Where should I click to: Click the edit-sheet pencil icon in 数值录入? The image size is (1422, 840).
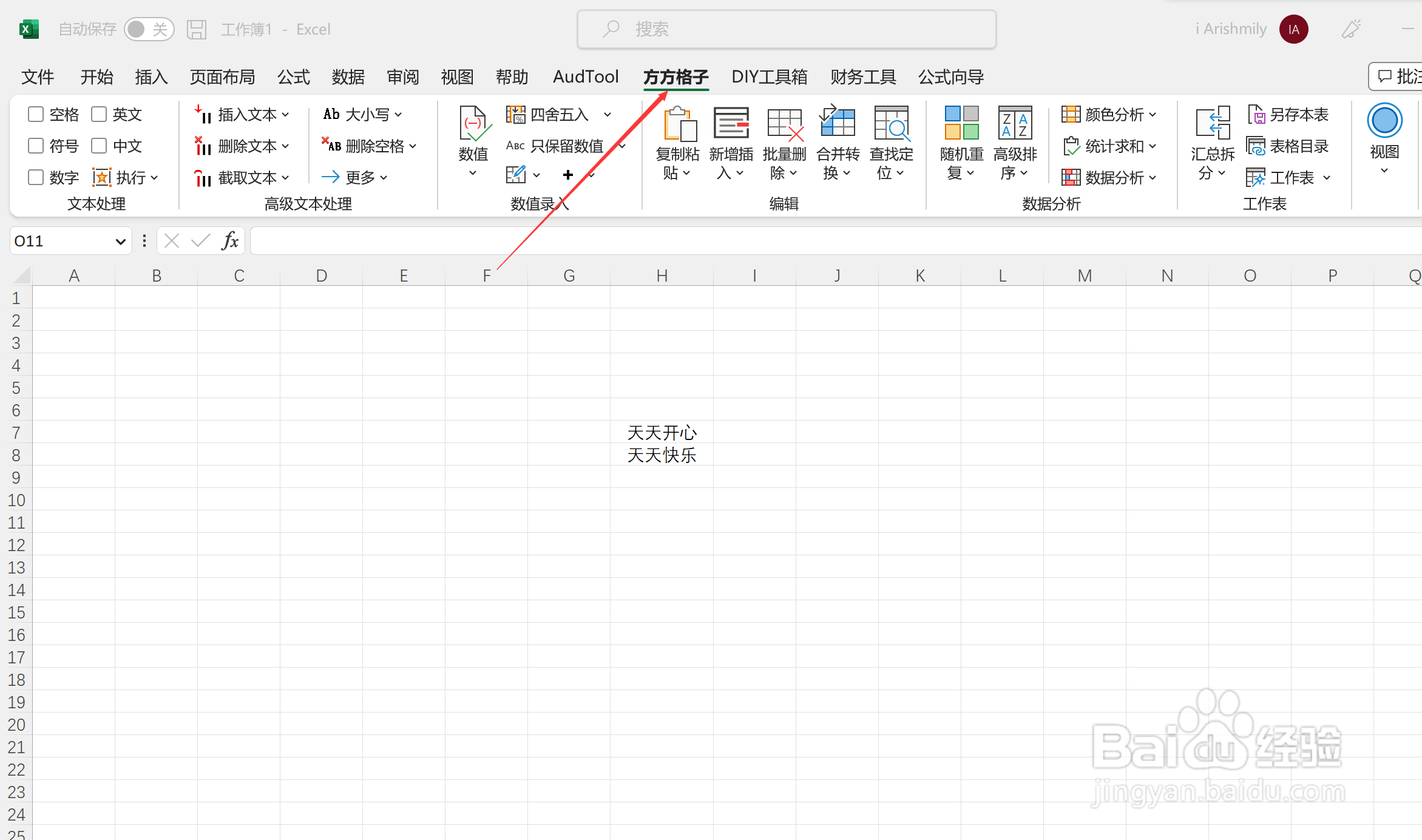[515, 175]
